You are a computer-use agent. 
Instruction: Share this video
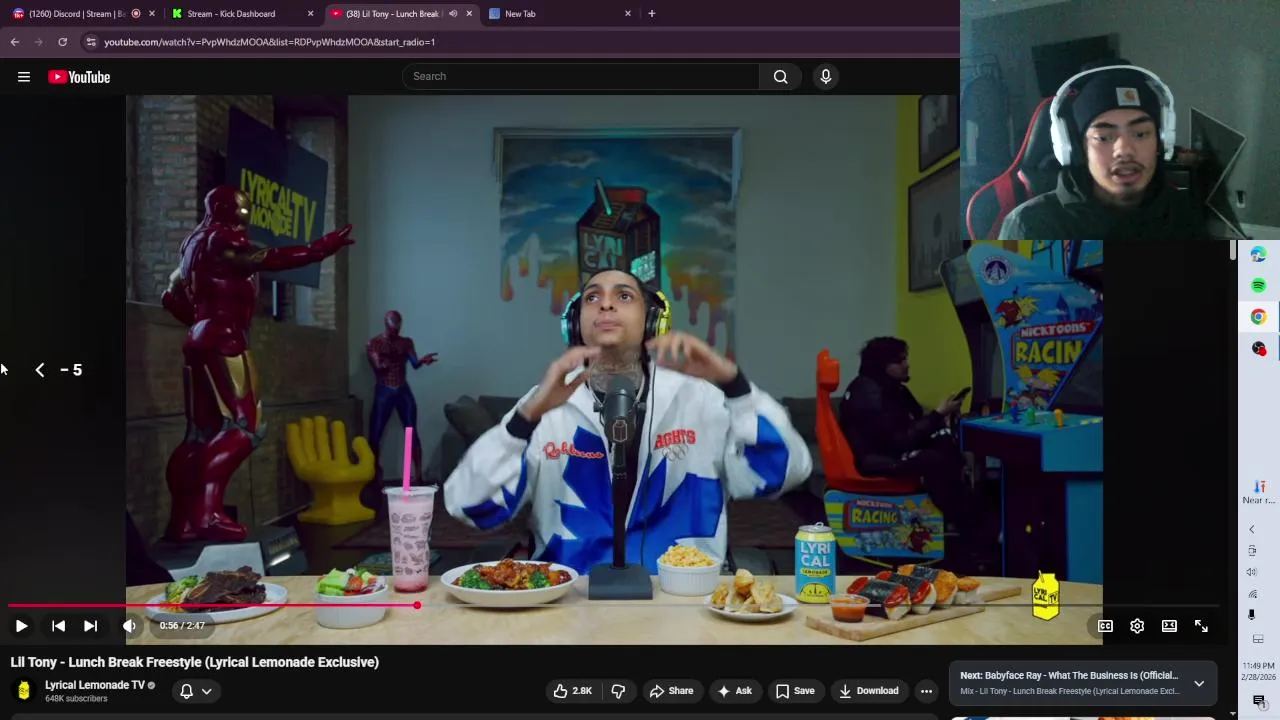pos(671,691)
